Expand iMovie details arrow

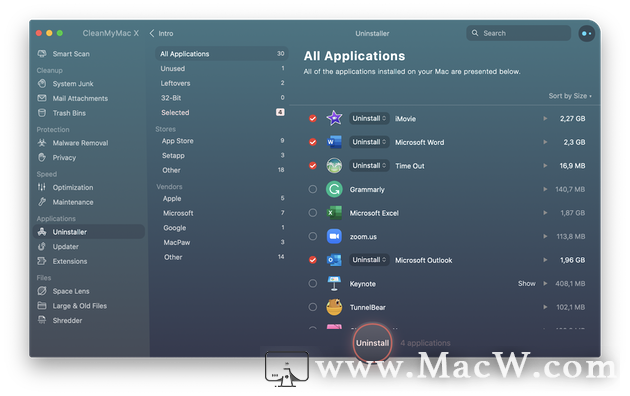(x=545, y=118)
